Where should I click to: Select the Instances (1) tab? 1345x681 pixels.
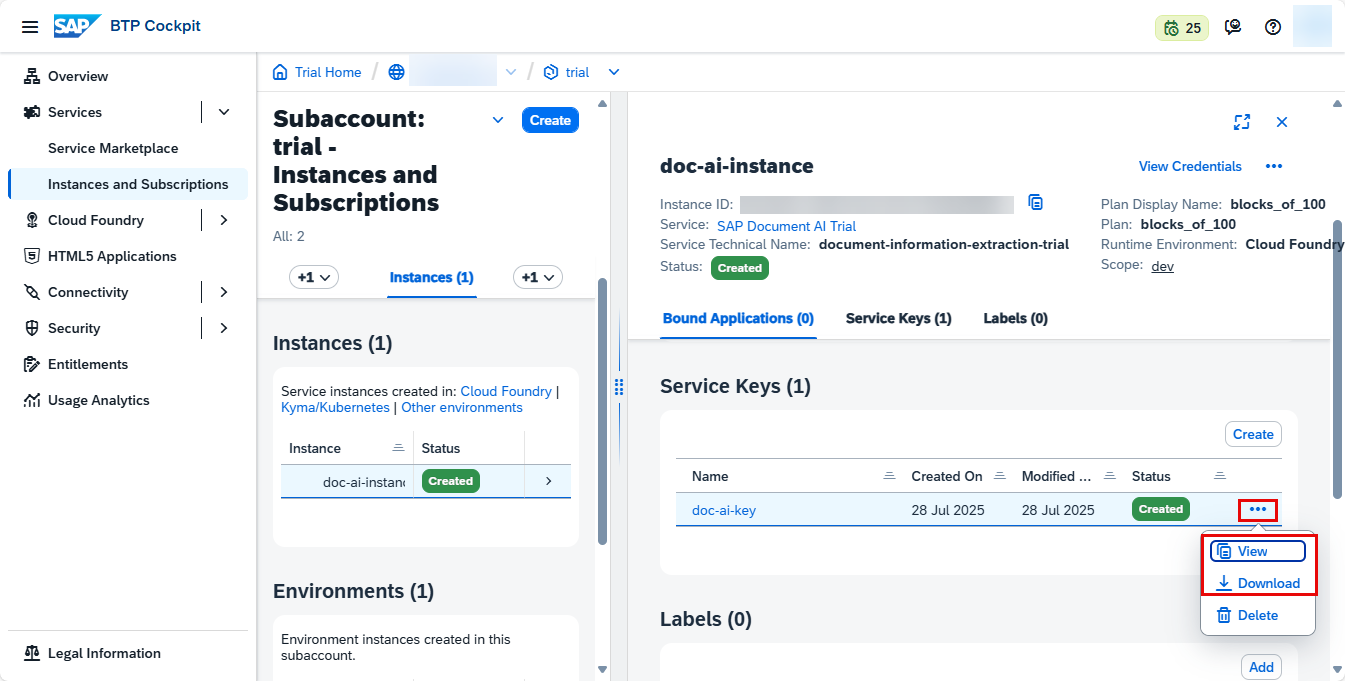coord(432,277)
